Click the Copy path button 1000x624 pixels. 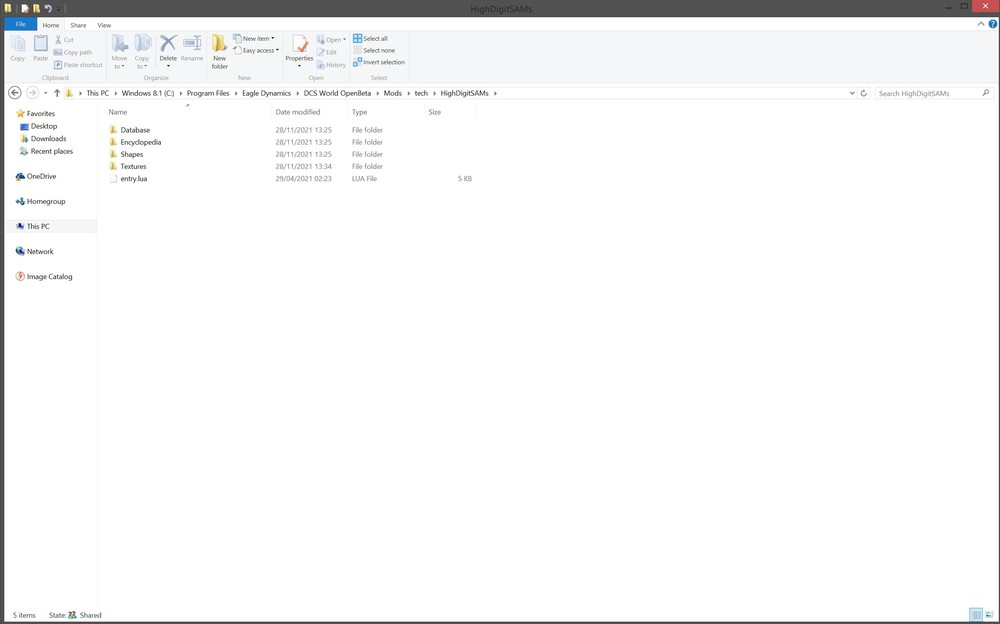73,52
